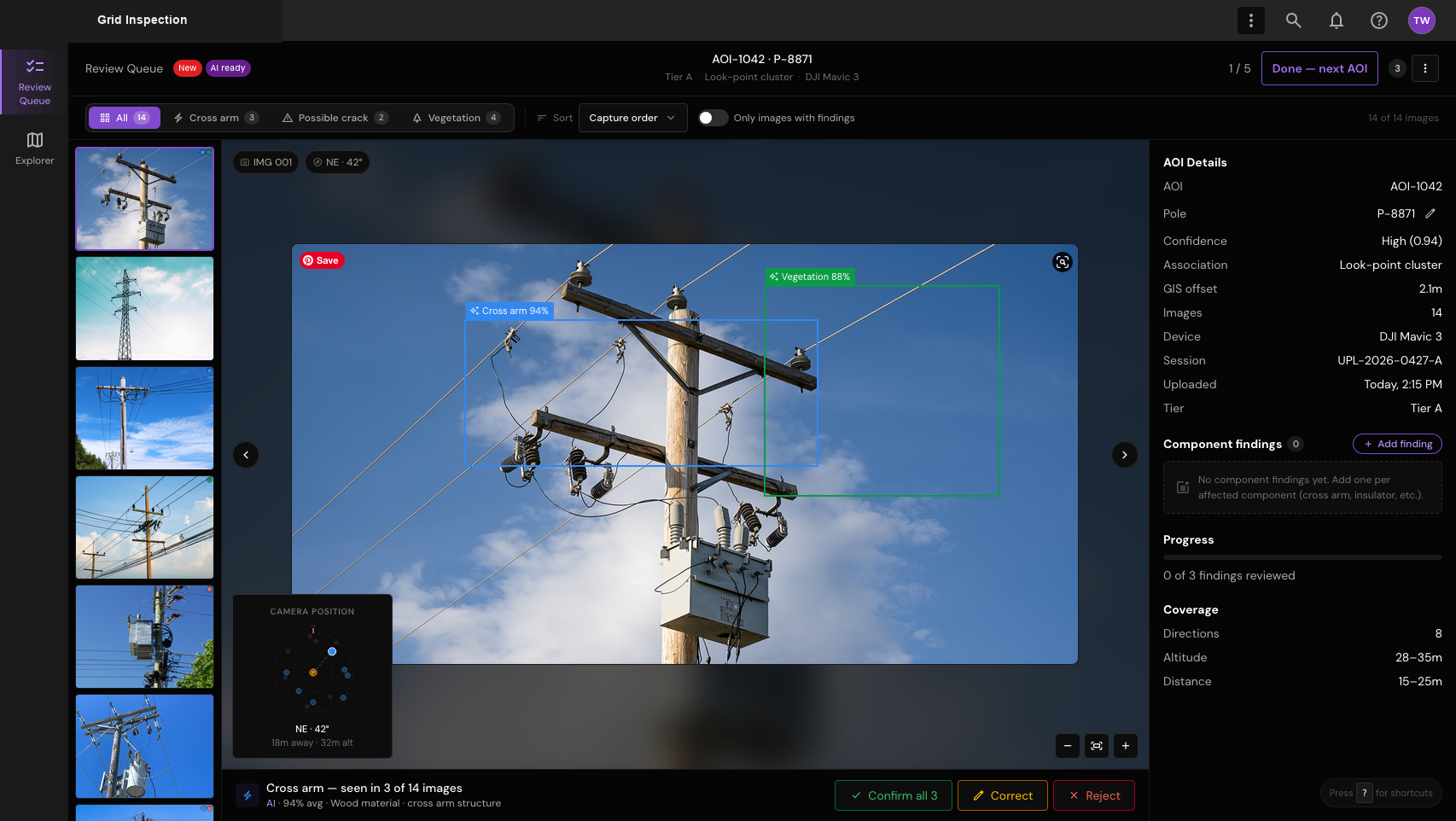Screen dimensions: 1456x821
Task: Click the AI ready badge
Action: (228, 68)
